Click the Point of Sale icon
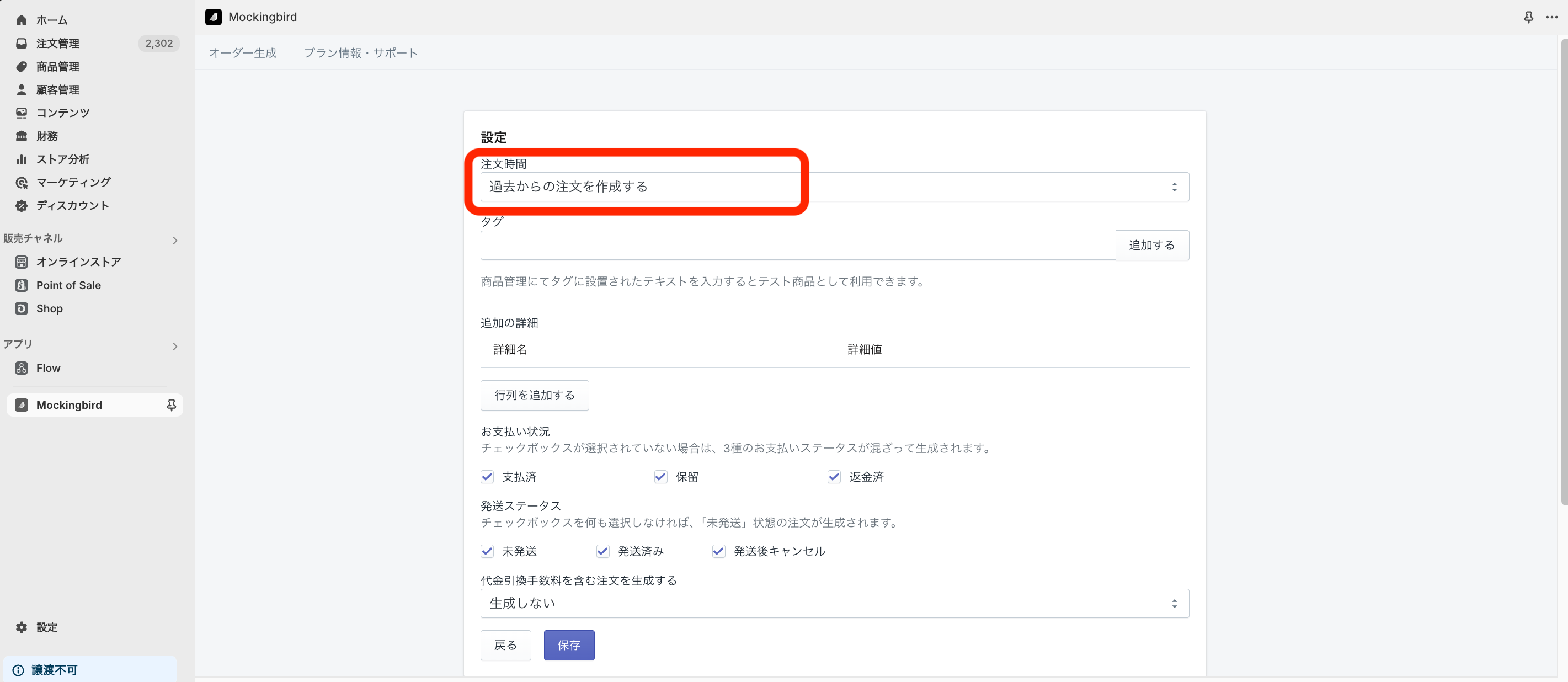Screen dimensions: 1568x682 click(22, 285)
